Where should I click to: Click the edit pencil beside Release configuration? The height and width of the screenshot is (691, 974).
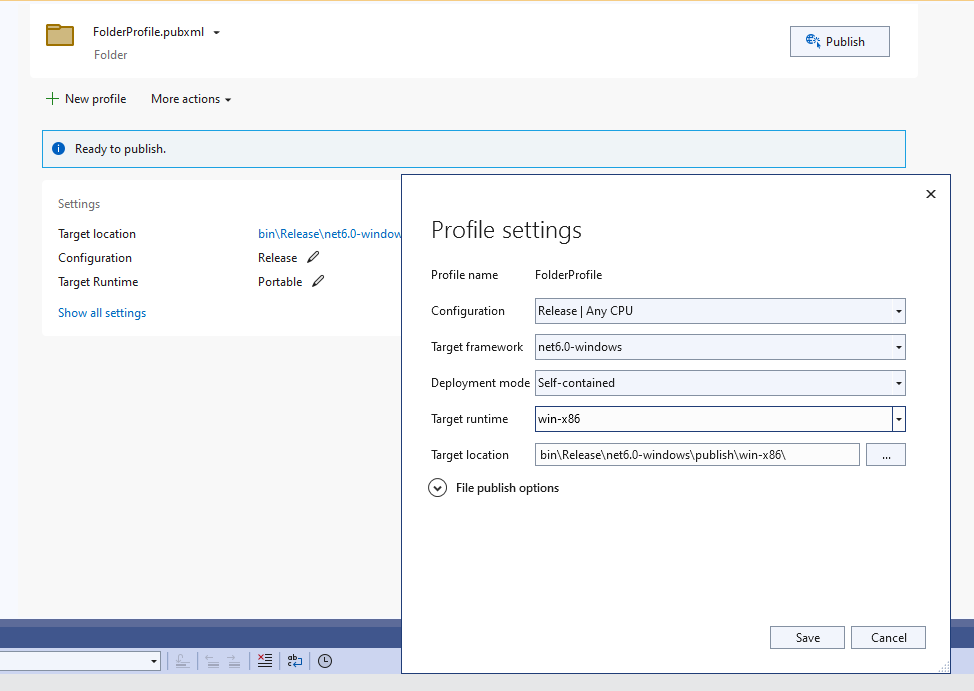pos(312,257)
